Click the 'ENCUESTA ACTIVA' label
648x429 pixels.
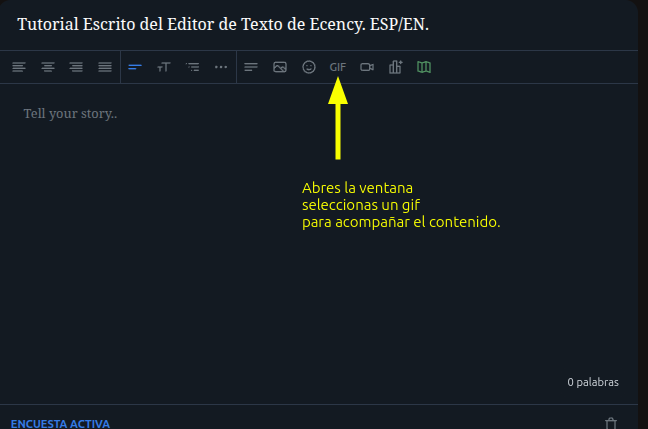pos(60,424)
